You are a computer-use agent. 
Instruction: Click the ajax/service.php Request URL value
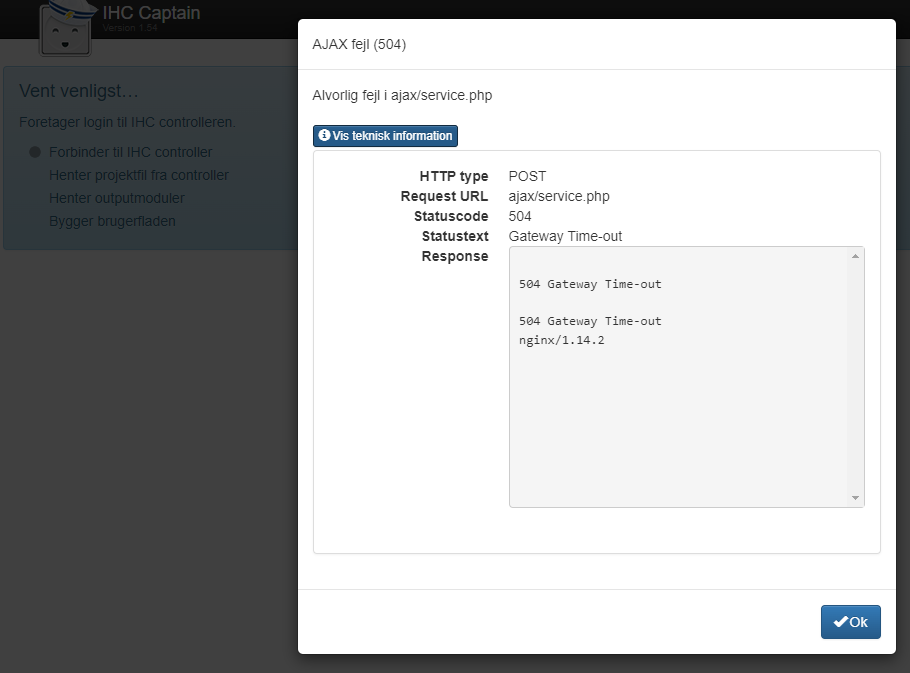tap(559, 196)
